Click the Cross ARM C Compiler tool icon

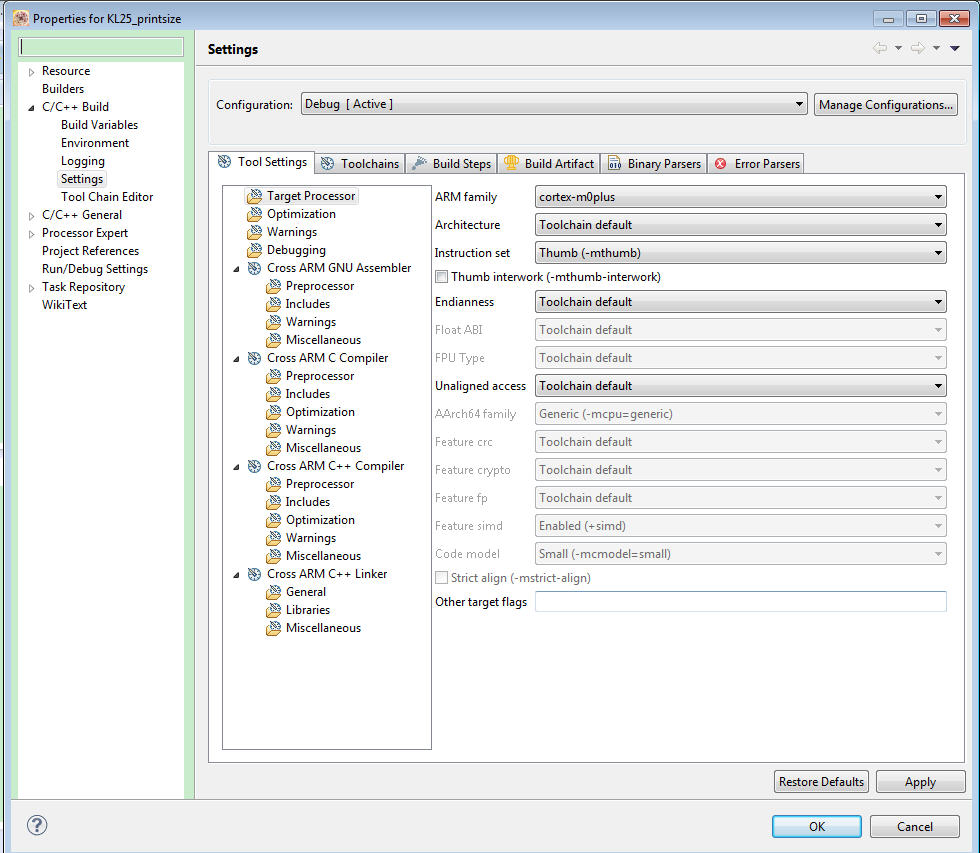(254, 358)
